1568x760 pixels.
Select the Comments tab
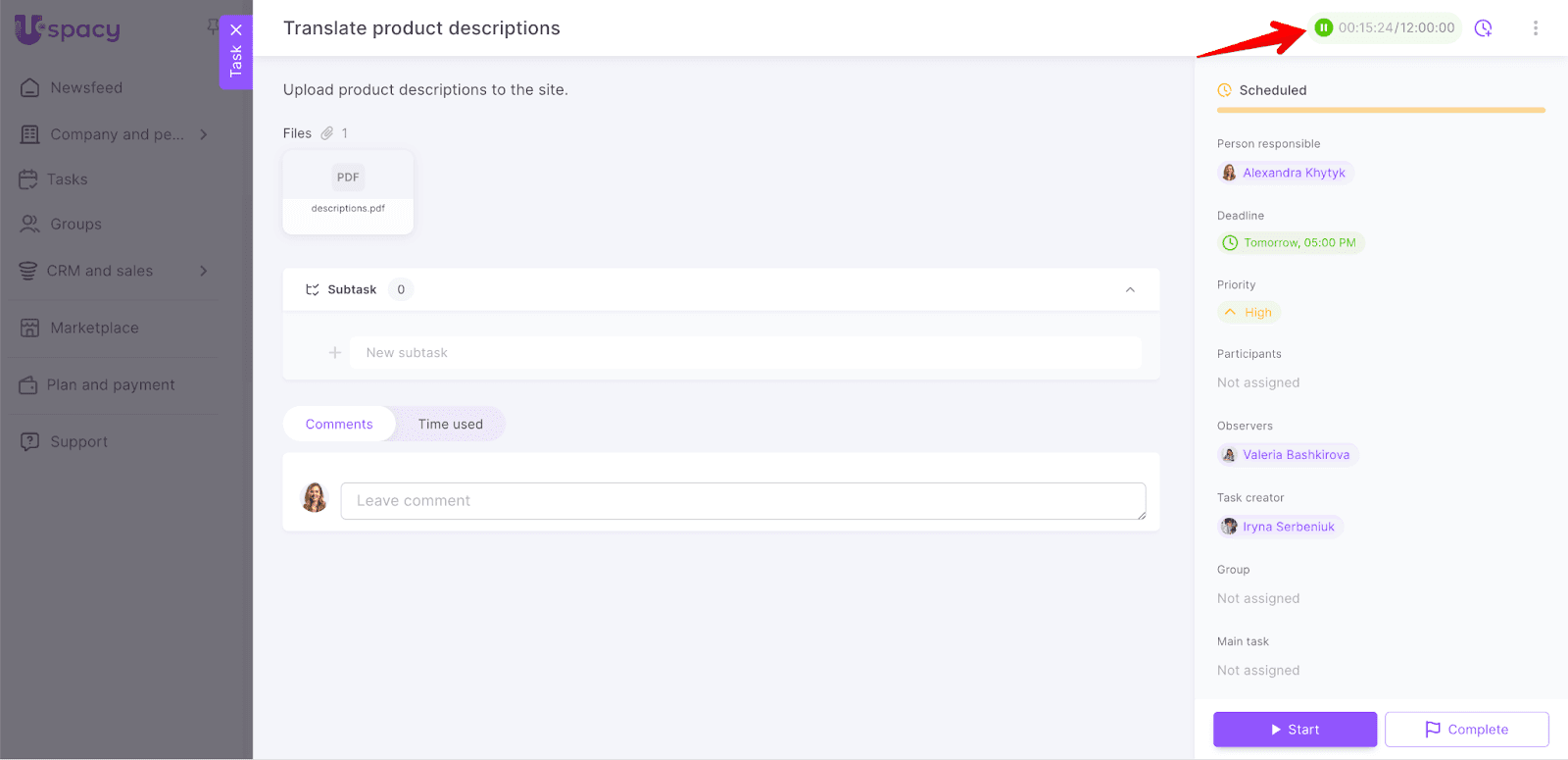(339, 425)
